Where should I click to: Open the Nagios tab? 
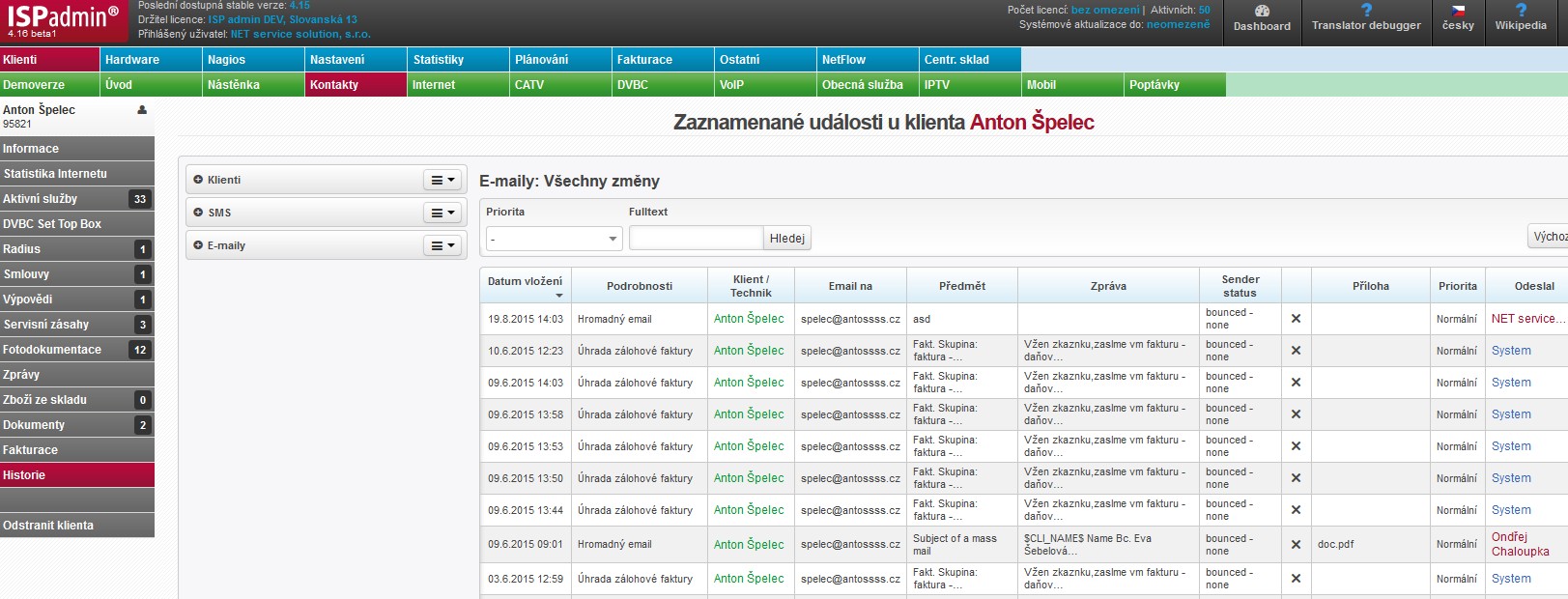click(x=254, y=60)
